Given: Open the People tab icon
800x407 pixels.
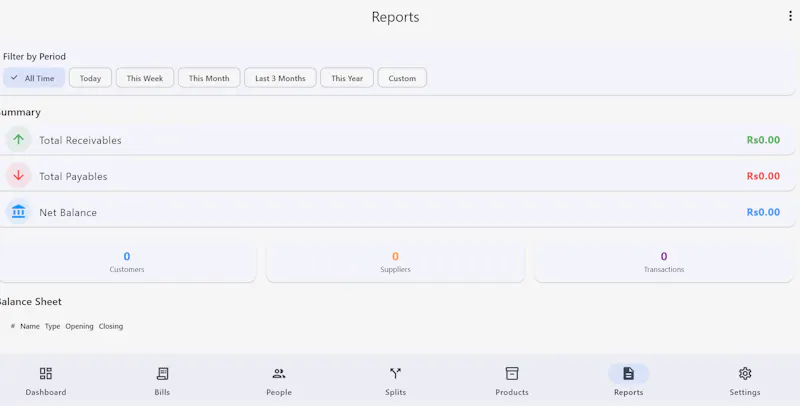Looking at the screenshot, I should [279, 373].
